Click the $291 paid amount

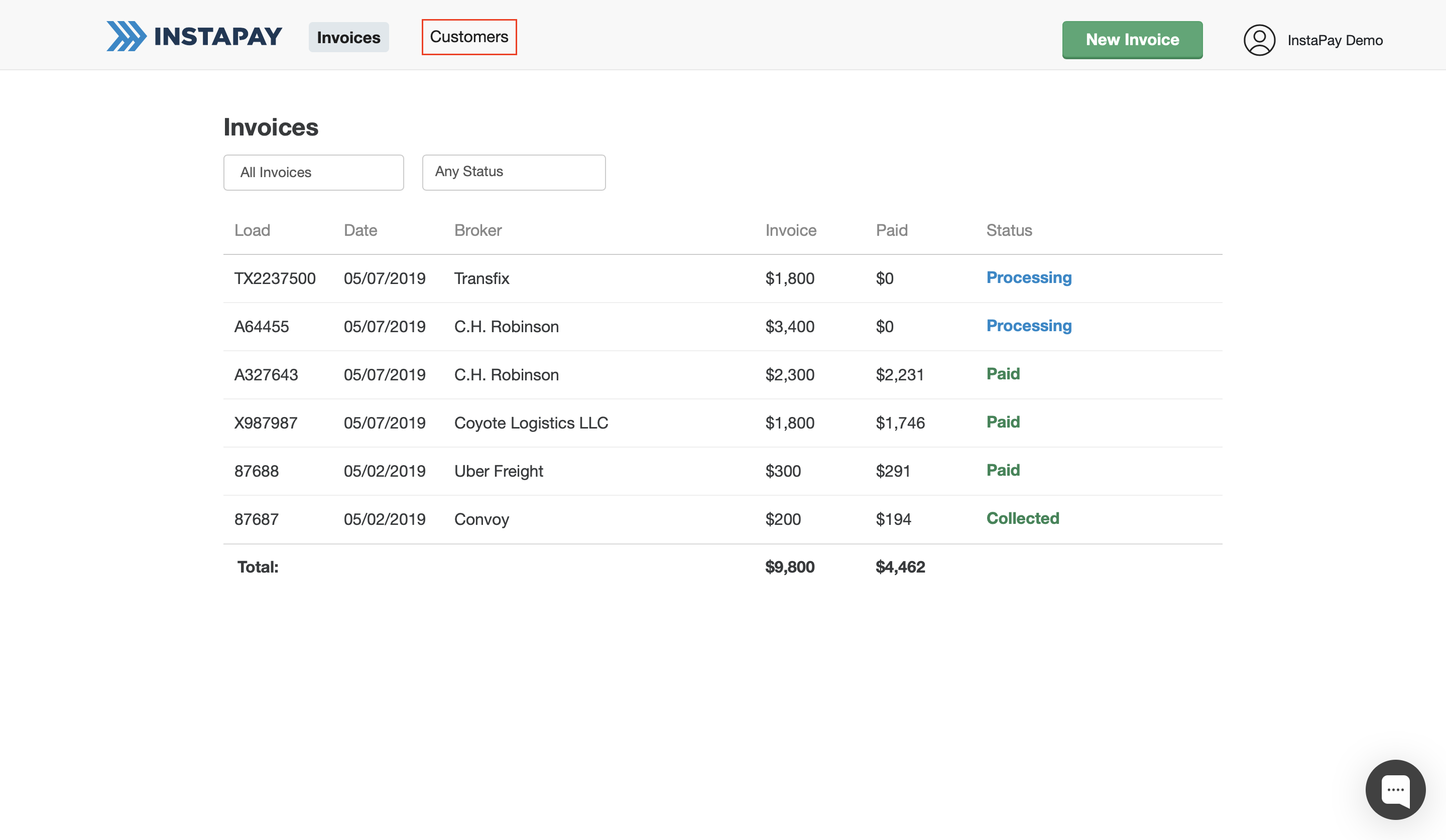(893, 471)
